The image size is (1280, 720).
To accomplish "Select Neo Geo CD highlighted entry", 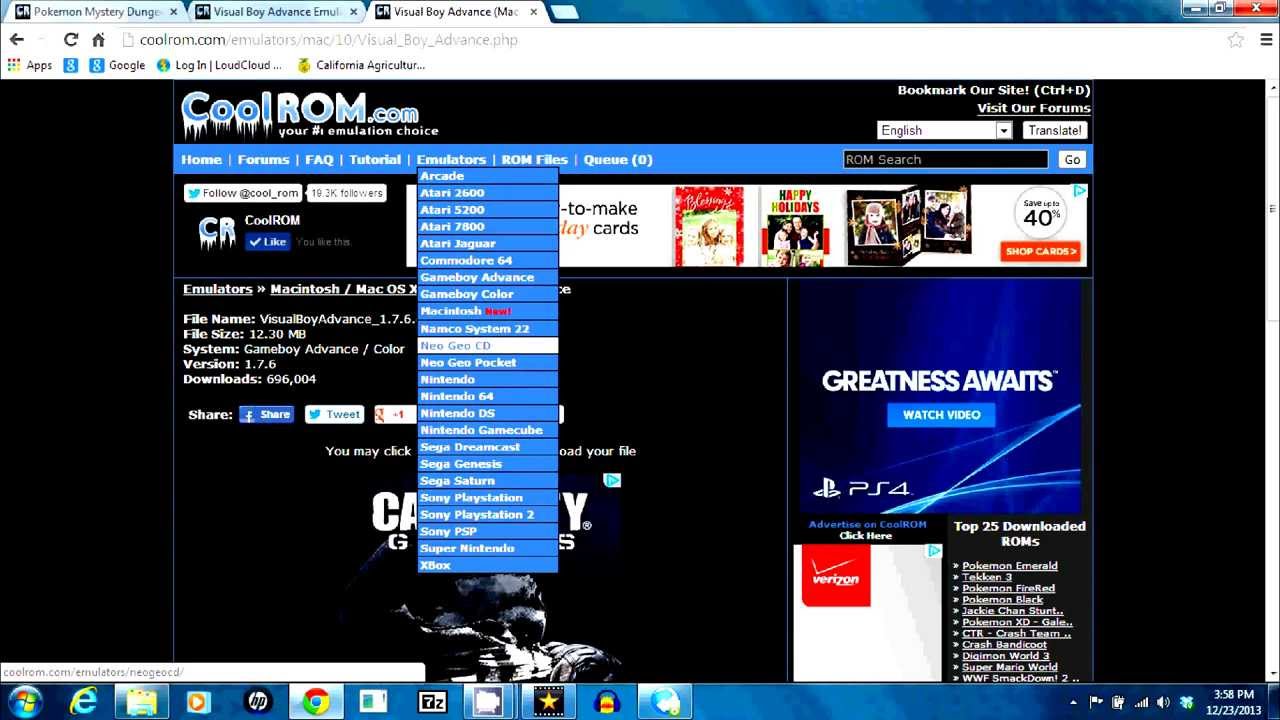I will [487, 346].
